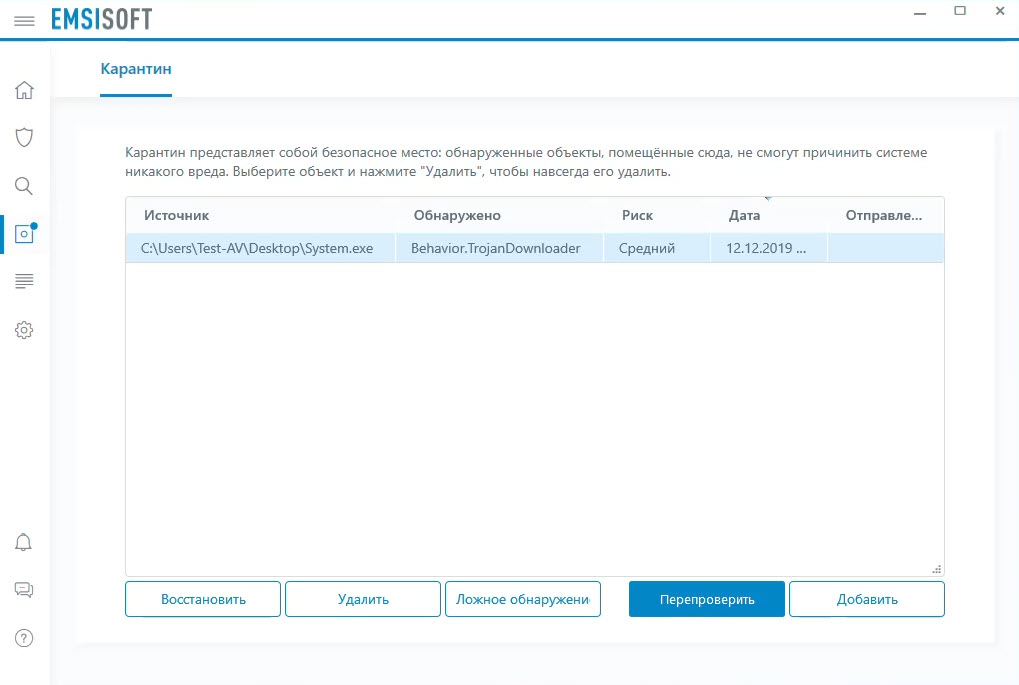Click the Средний risk cell
The width and height of the screenshot is (1019, 685).
pos(647,248)
